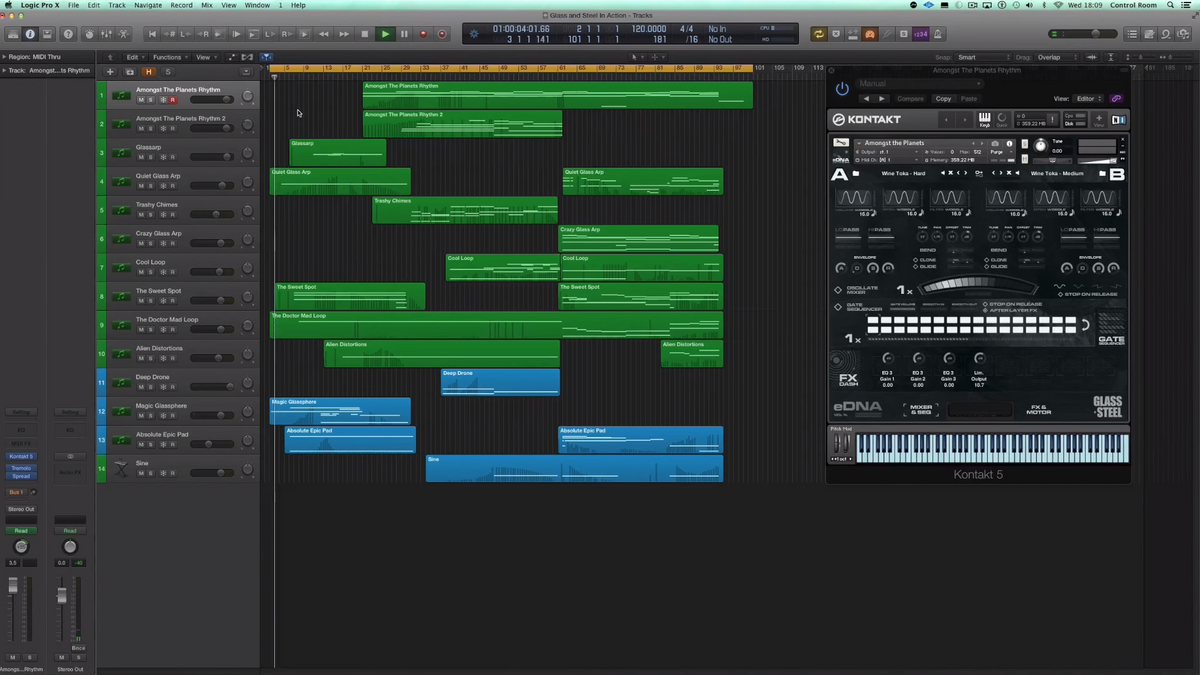The image size is (1200, 675).
Task: Open the Functions menu in tracks area
Action: tap(169, 57)
